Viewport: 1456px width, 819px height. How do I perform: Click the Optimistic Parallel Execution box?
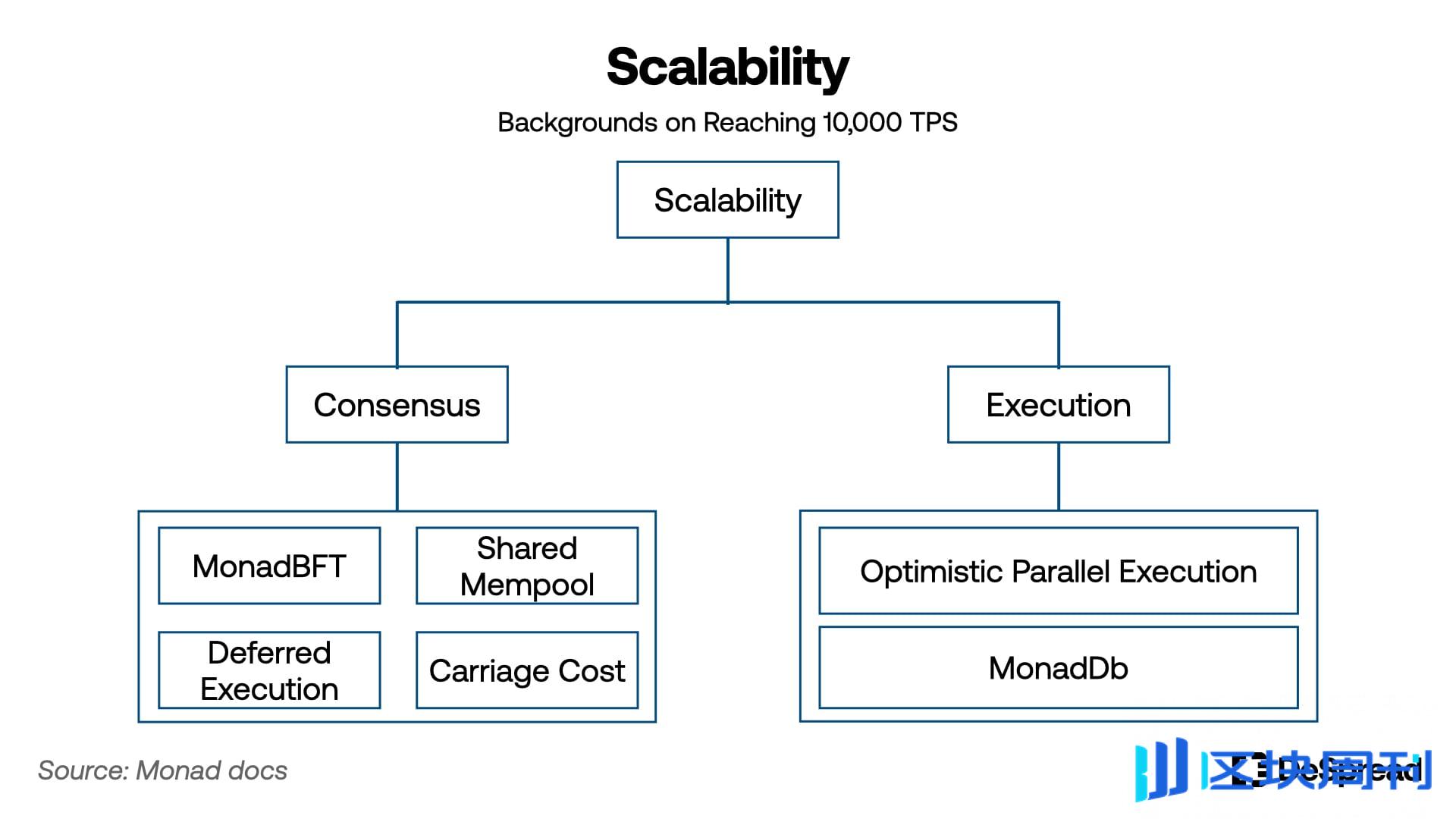pyautogui.click(x=1058, y=571)
